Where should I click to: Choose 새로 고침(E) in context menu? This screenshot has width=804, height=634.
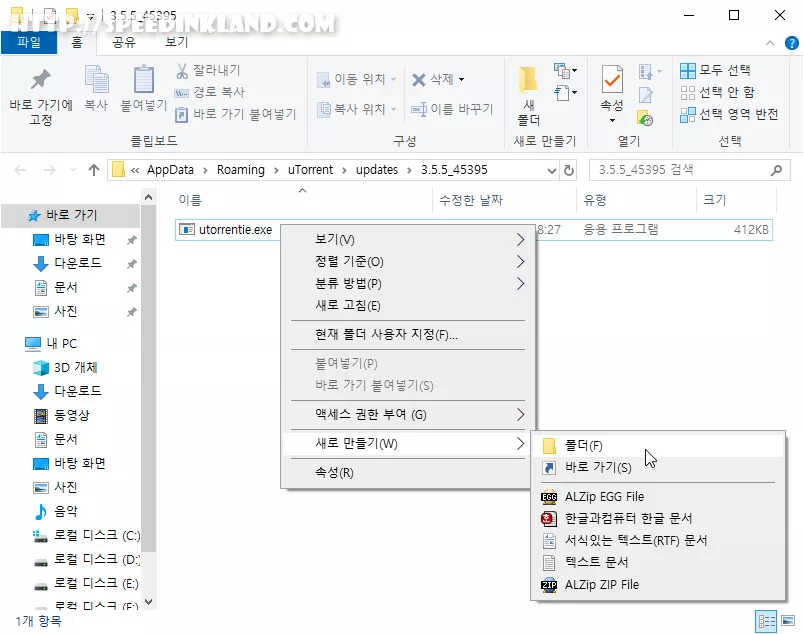click(x=408, y=306)
